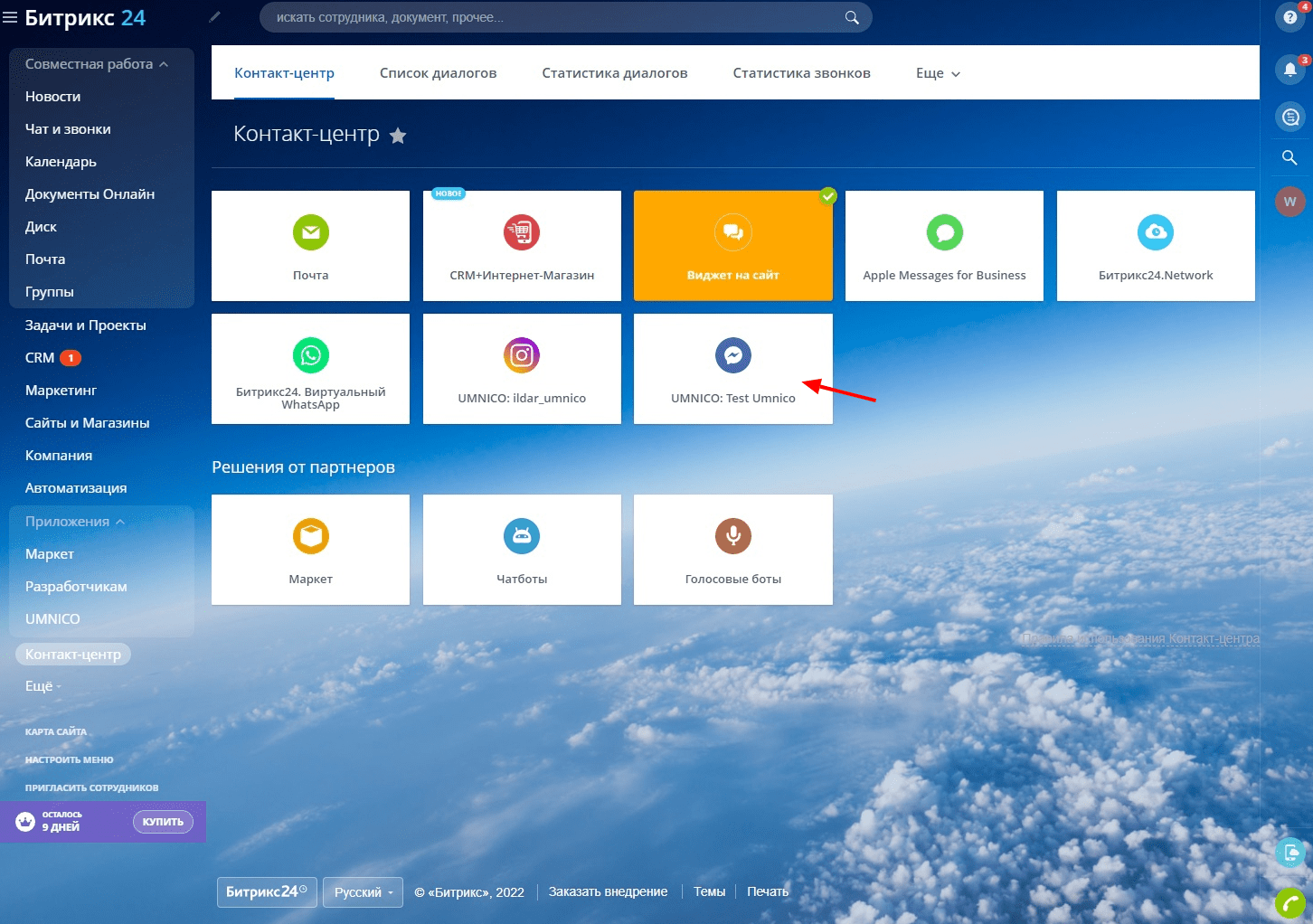
Task: Toggle the hamburger menu to collapse sidebar
Action: pos(11,18)
